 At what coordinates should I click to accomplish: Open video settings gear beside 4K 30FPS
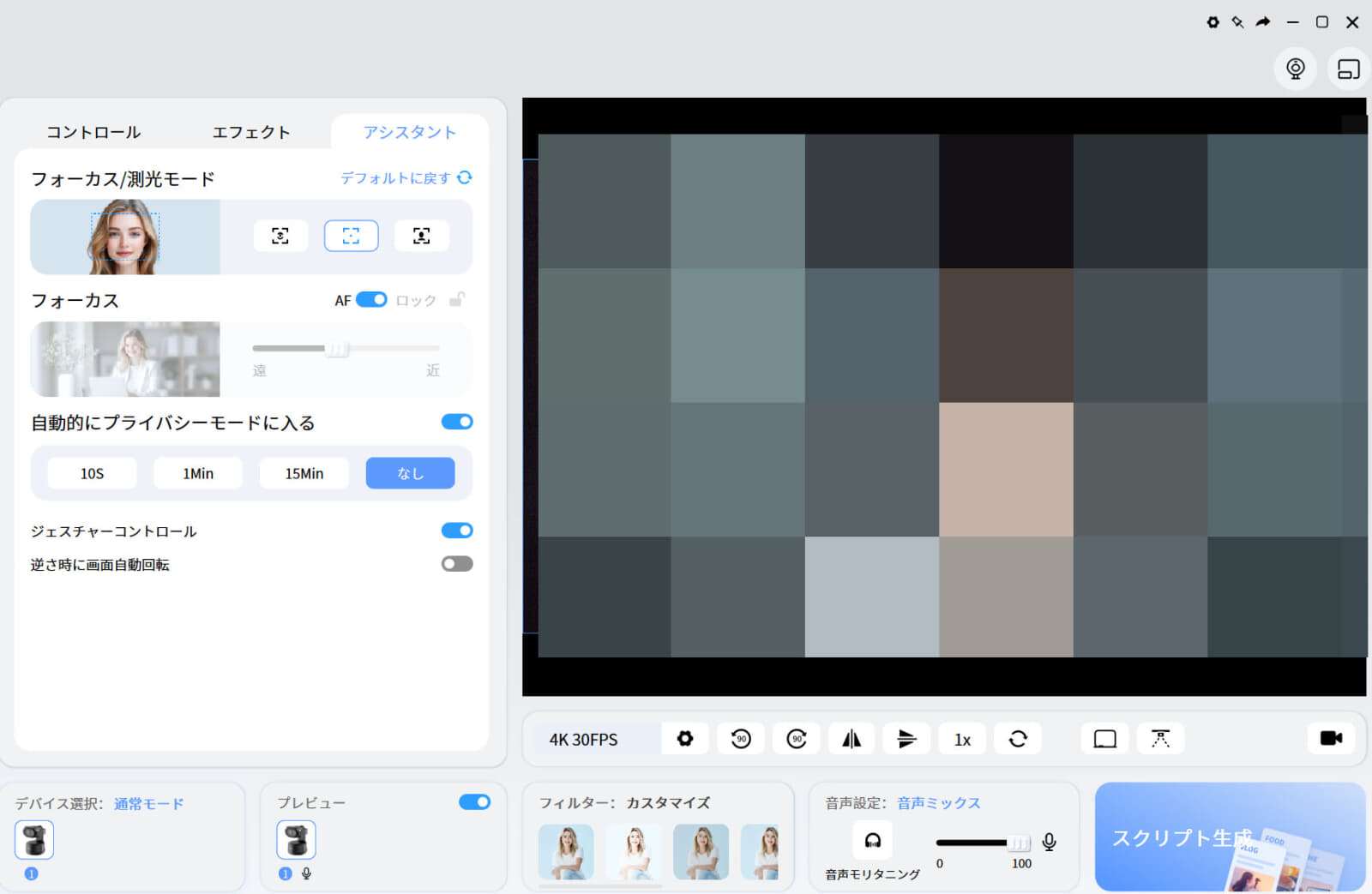[685, 739]
